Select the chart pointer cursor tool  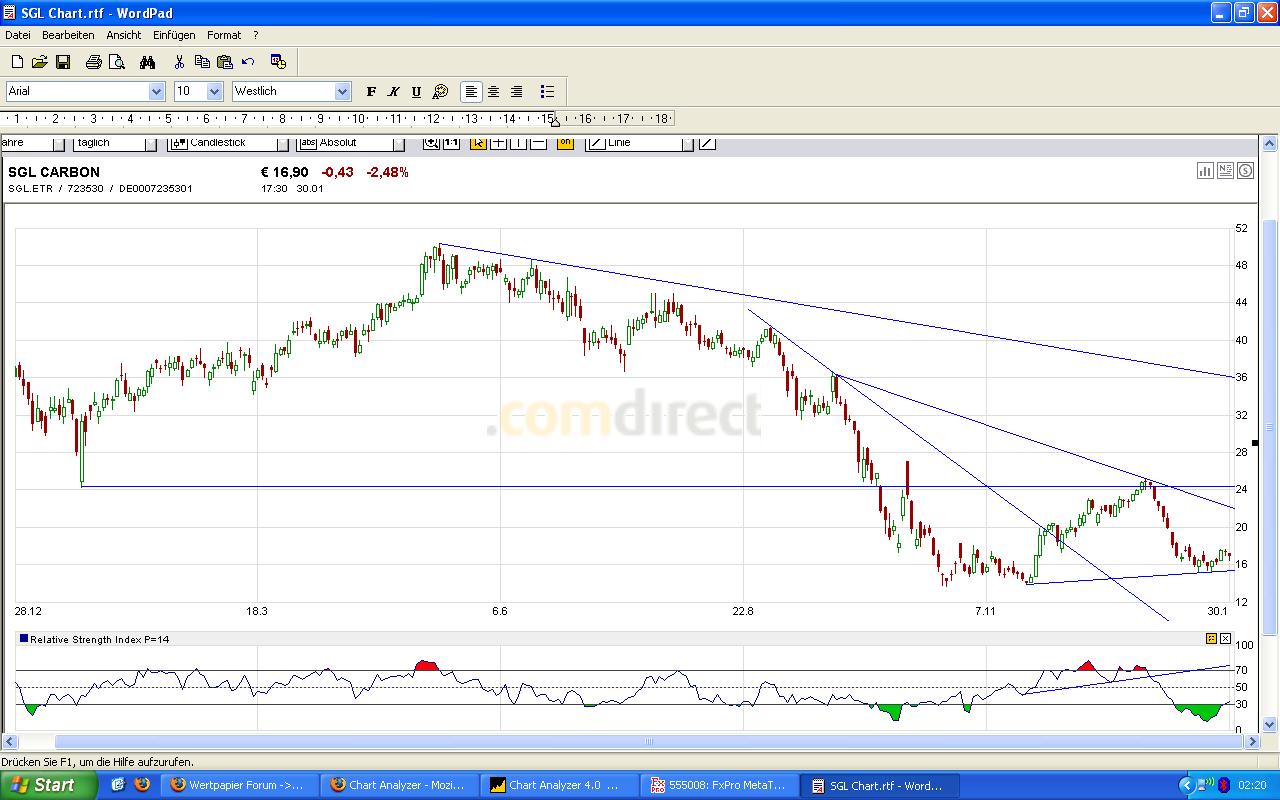point(478,143)
